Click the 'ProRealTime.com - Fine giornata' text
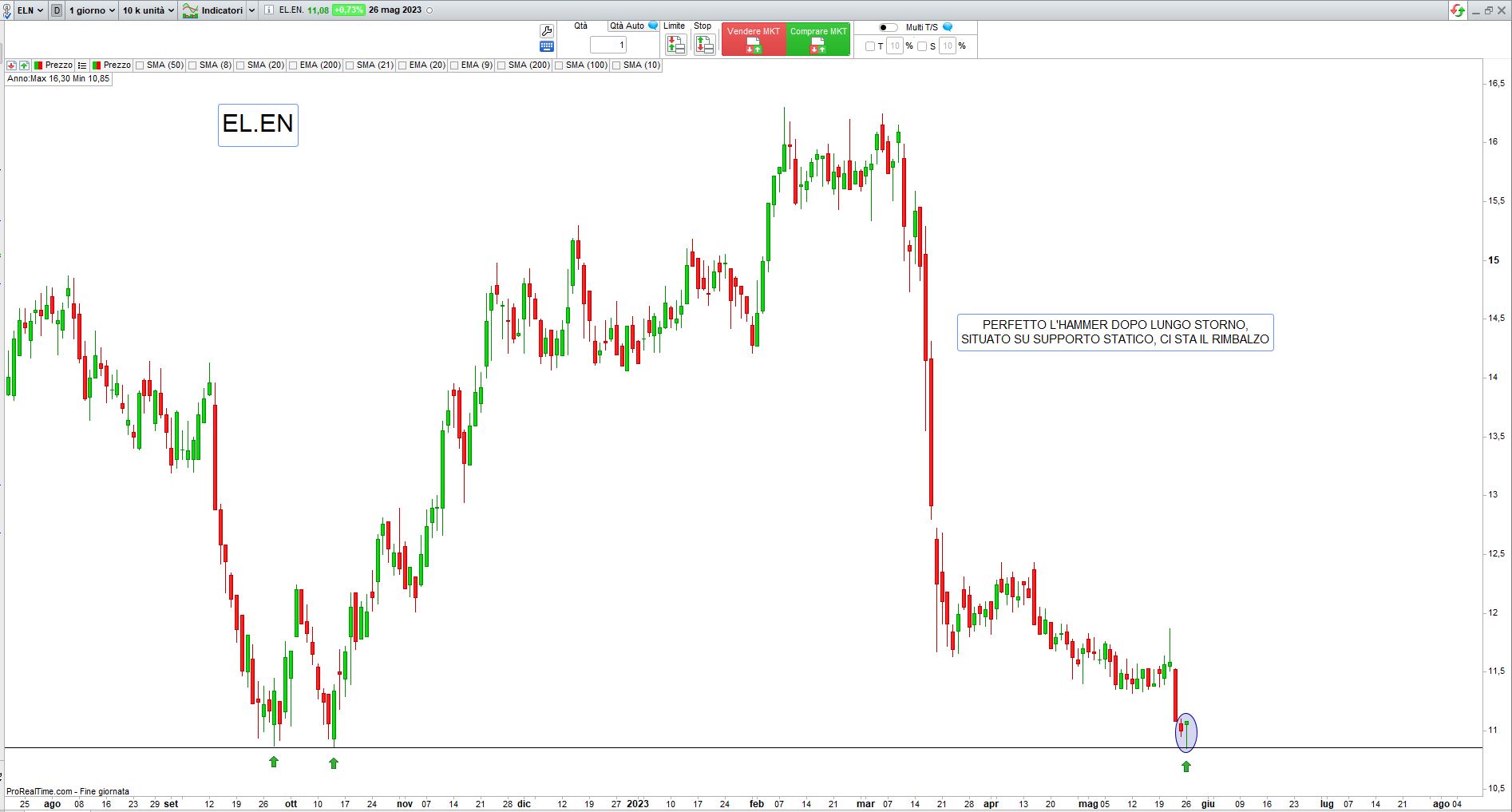The width and height of the screenshot is (1512, 812). pyautogui.click(x=68, y=792)
